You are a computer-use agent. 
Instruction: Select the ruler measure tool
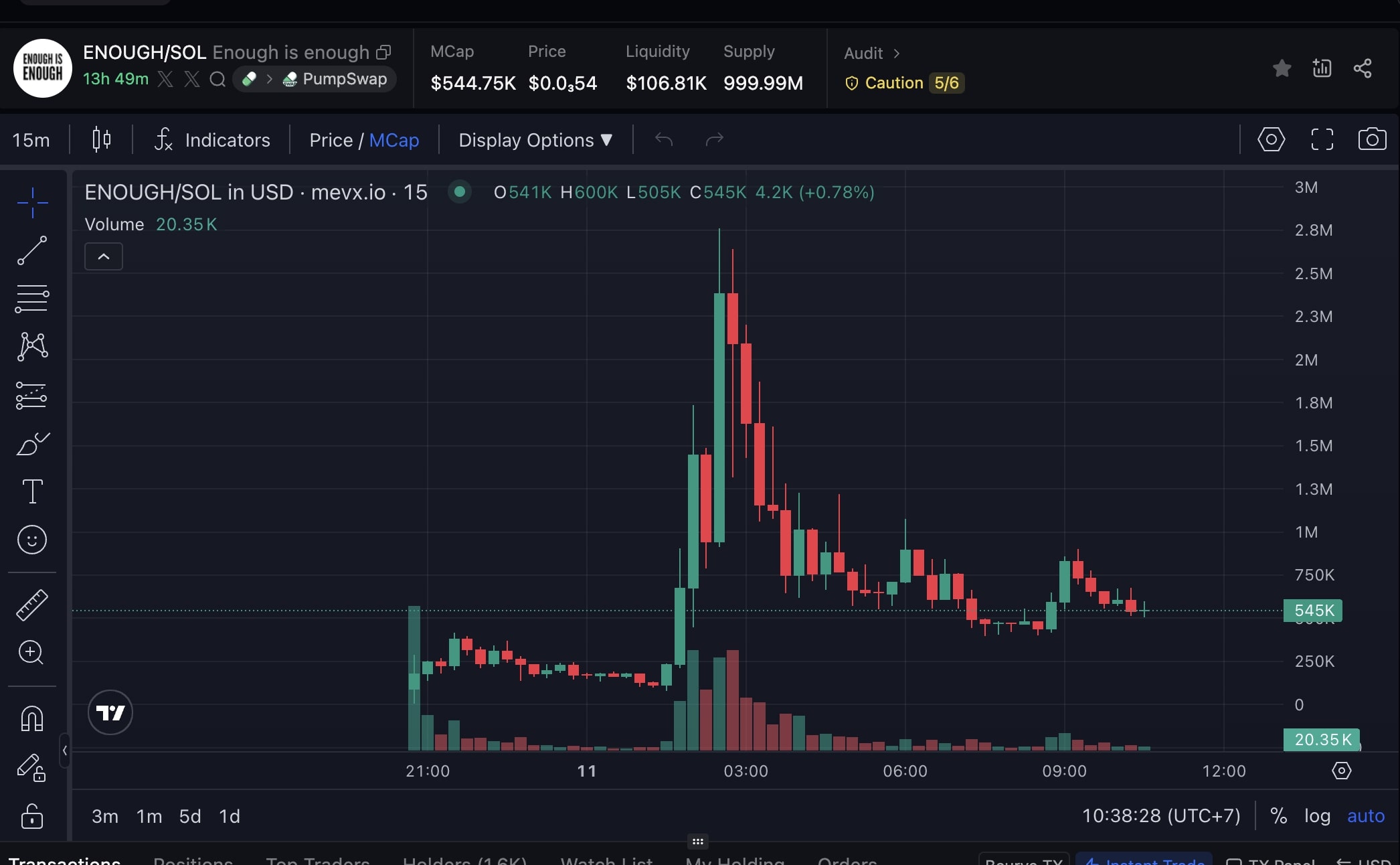[x=32, y=605]
